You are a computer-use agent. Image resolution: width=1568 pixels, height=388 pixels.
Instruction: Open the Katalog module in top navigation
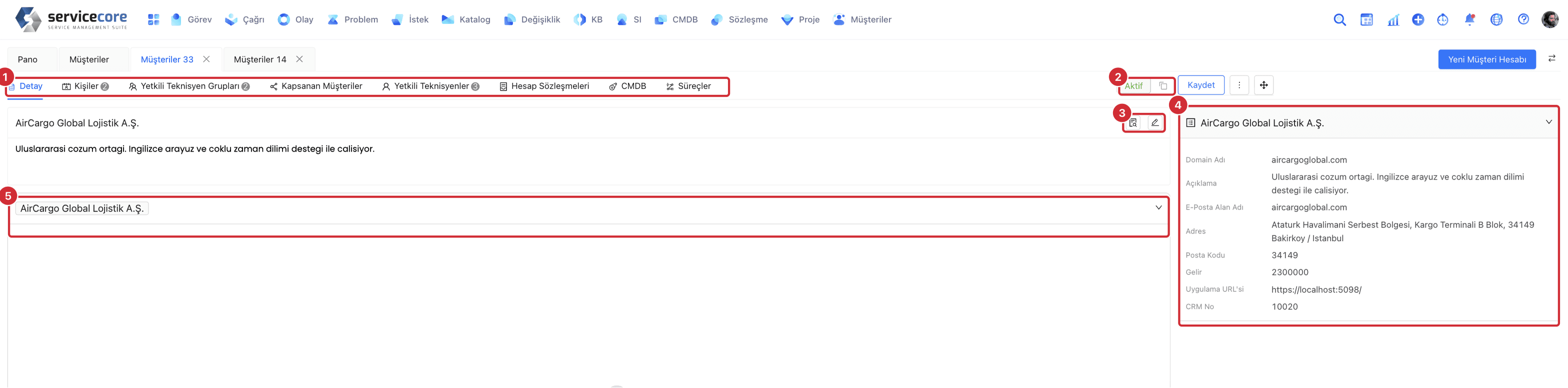click(x=466, y=19)
